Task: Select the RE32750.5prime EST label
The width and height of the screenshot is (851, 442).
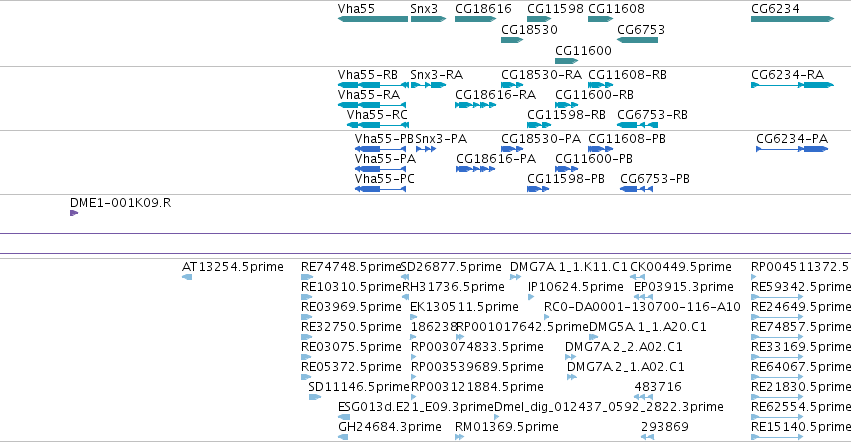Action: pos(351,326)
